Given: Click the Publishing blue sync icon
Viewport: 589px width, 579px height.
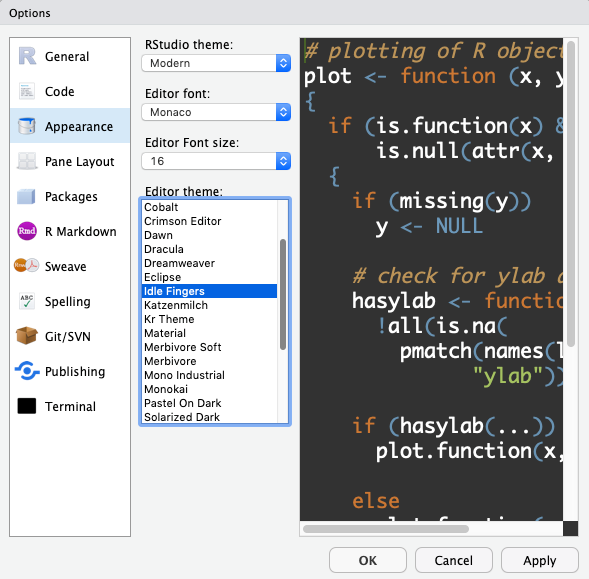Looking at the screenshot, I should click(27, 371).
